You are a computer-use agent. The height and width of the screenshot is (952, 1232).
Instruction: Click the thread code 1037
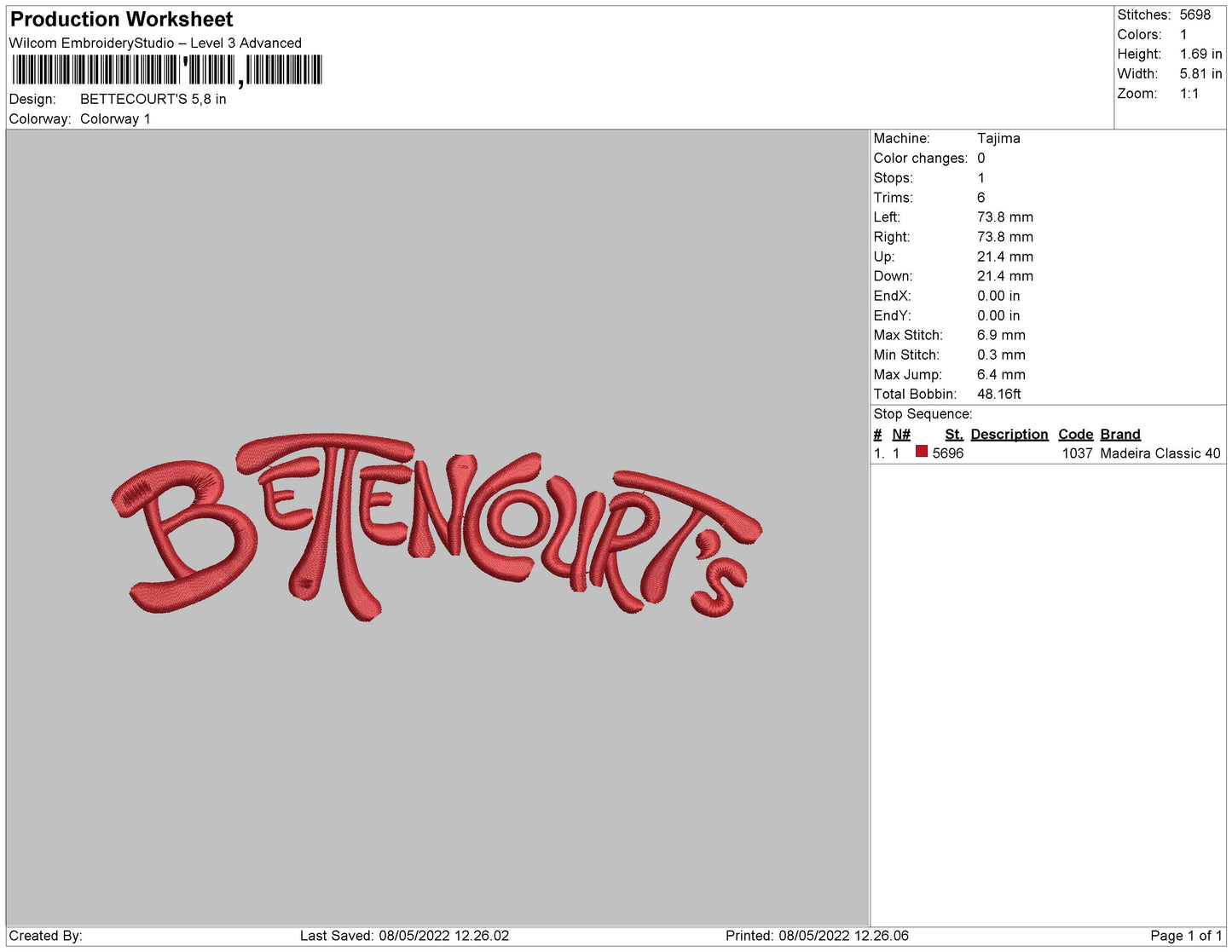point(1077,453)
